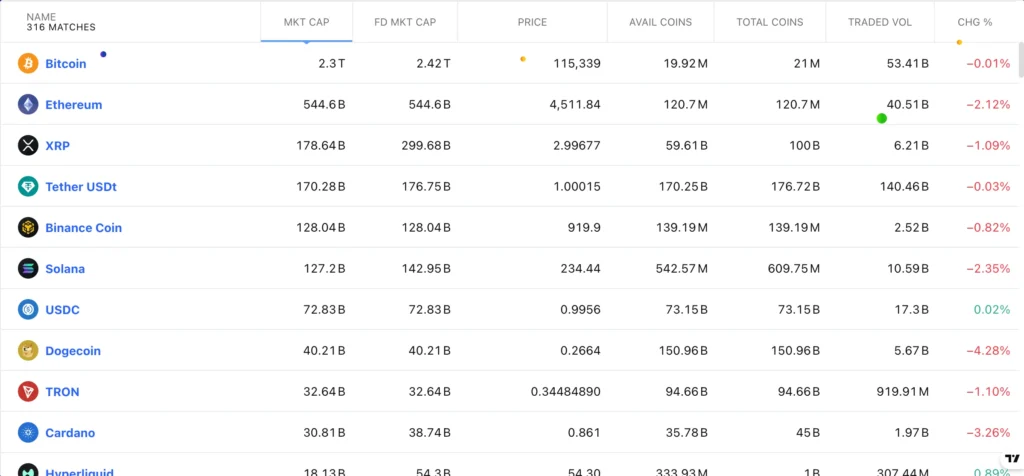Click the Binance Coin logo icon

coord(28,227)
